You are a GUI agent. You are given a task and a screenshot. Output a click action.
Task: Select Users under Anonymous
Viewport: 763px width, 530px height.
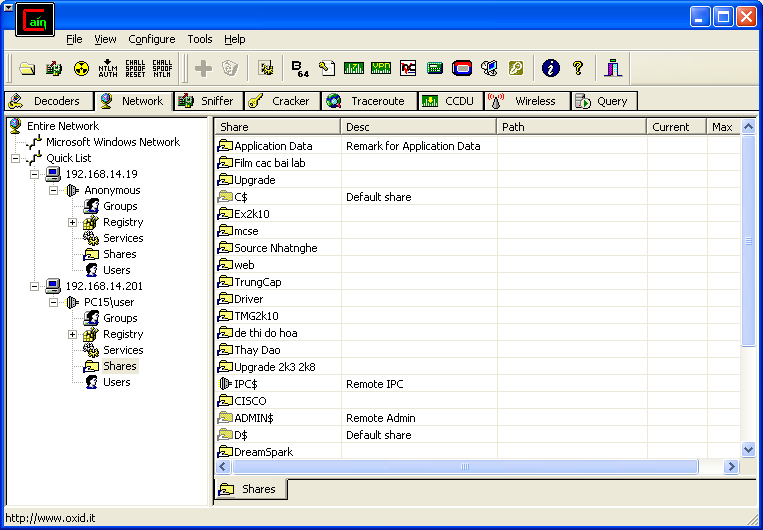pyautogui.click(x=117, y=270)
